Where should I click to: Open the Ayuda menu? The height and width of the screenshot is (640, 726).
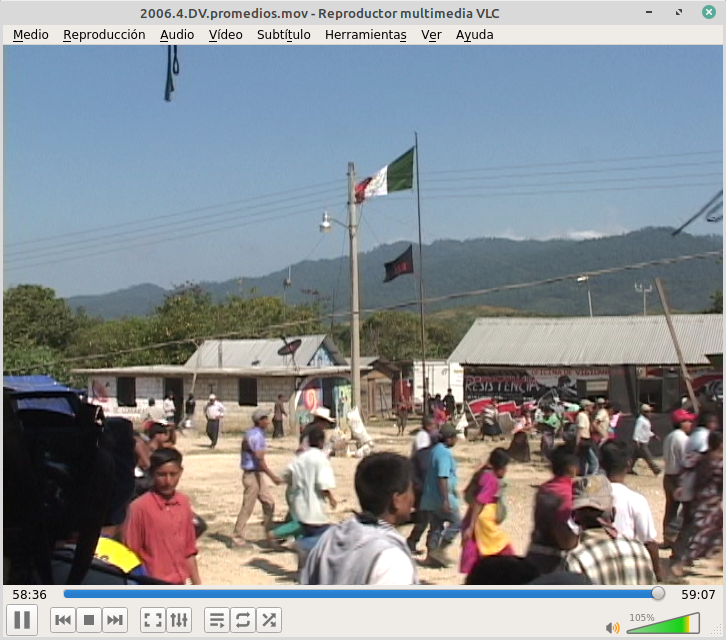475,35
